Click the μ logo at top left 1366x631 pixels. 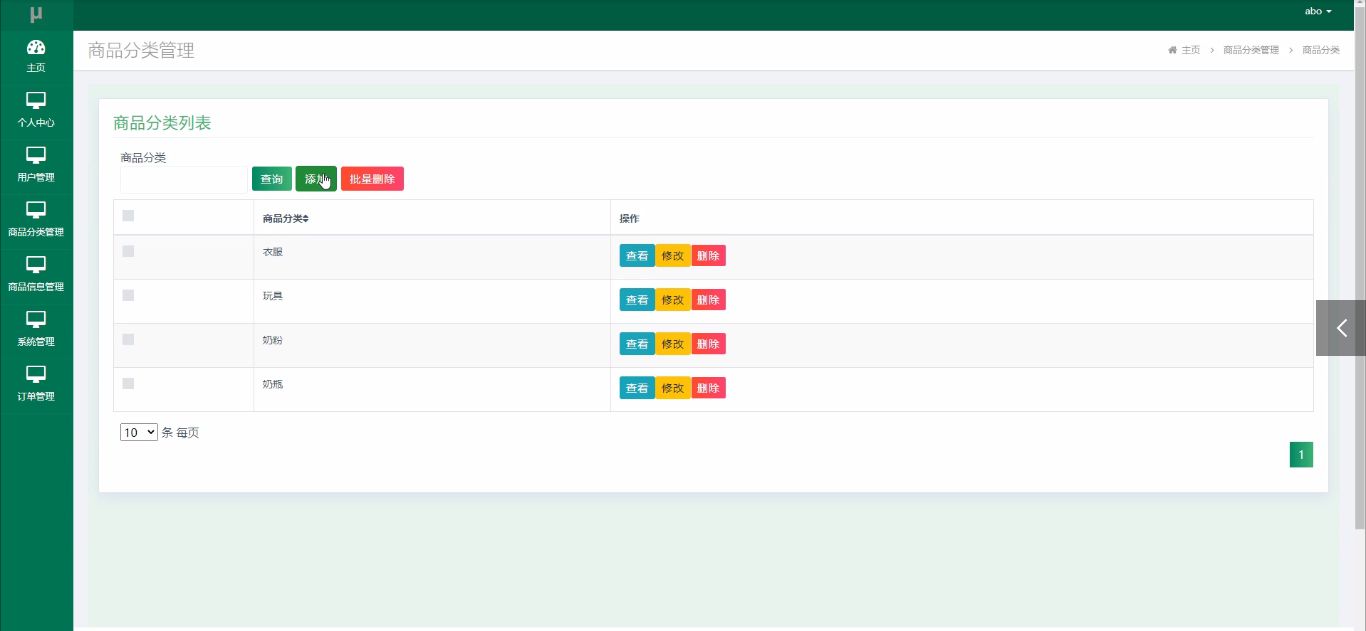tap(36, 14)
